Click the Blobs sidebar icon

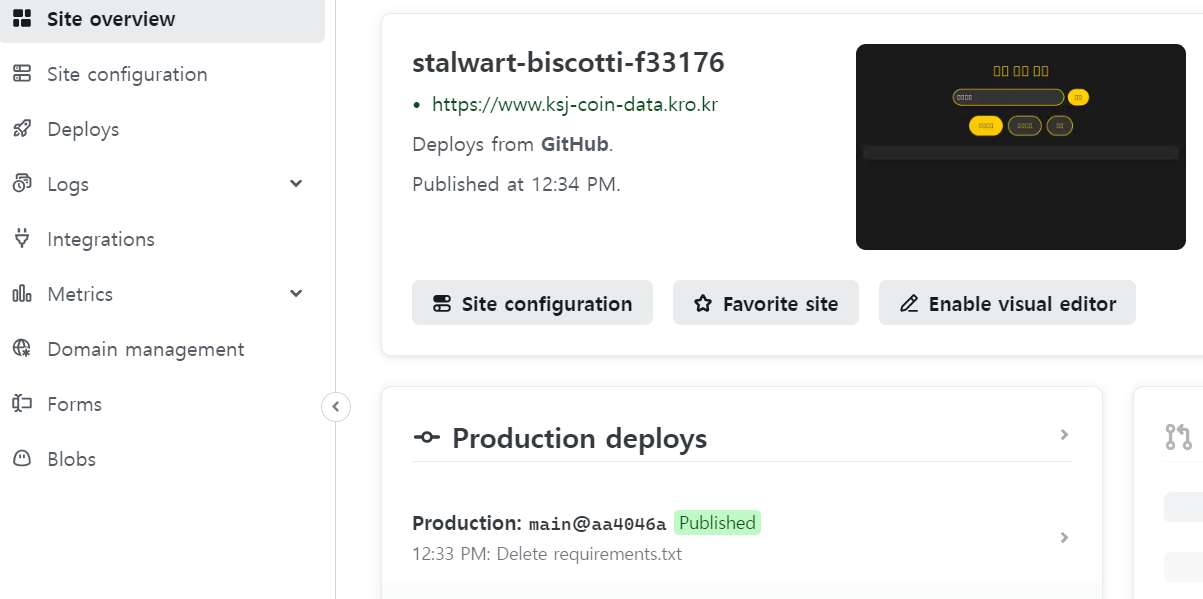point(22,459)
